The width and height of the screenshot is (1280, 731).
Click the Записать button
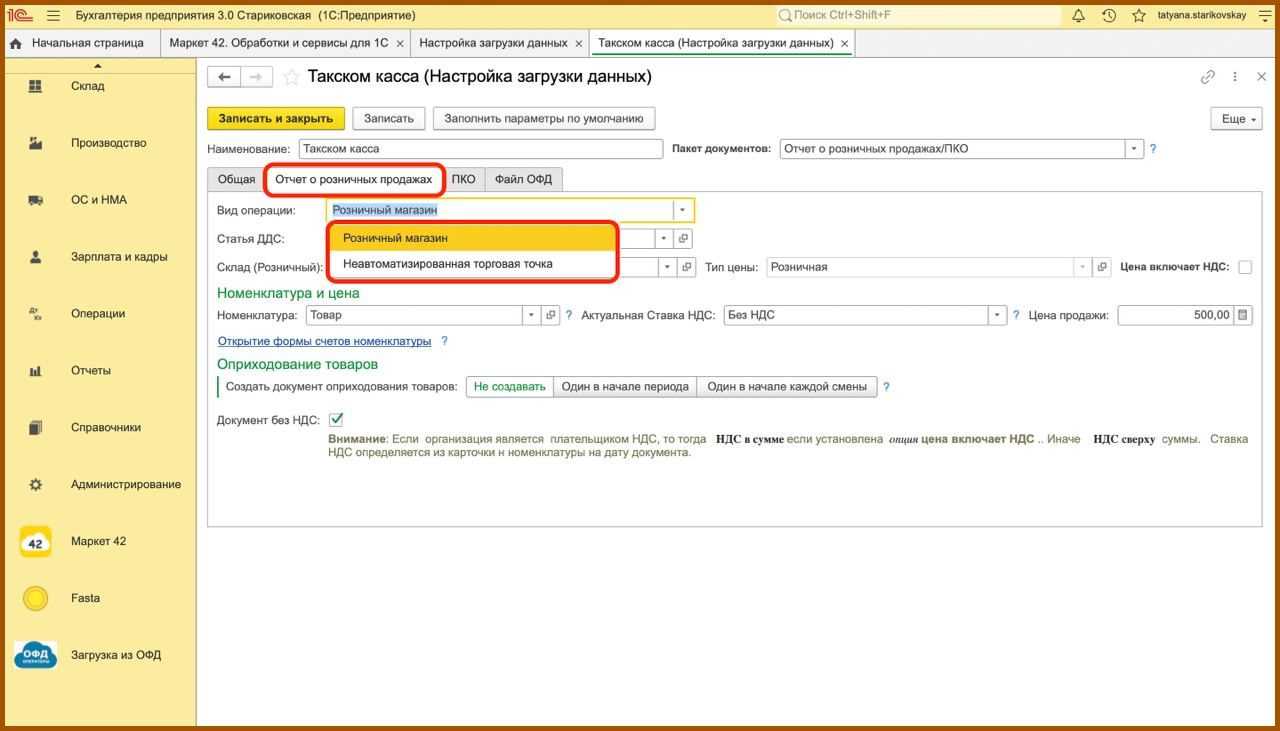pos(389,119)
